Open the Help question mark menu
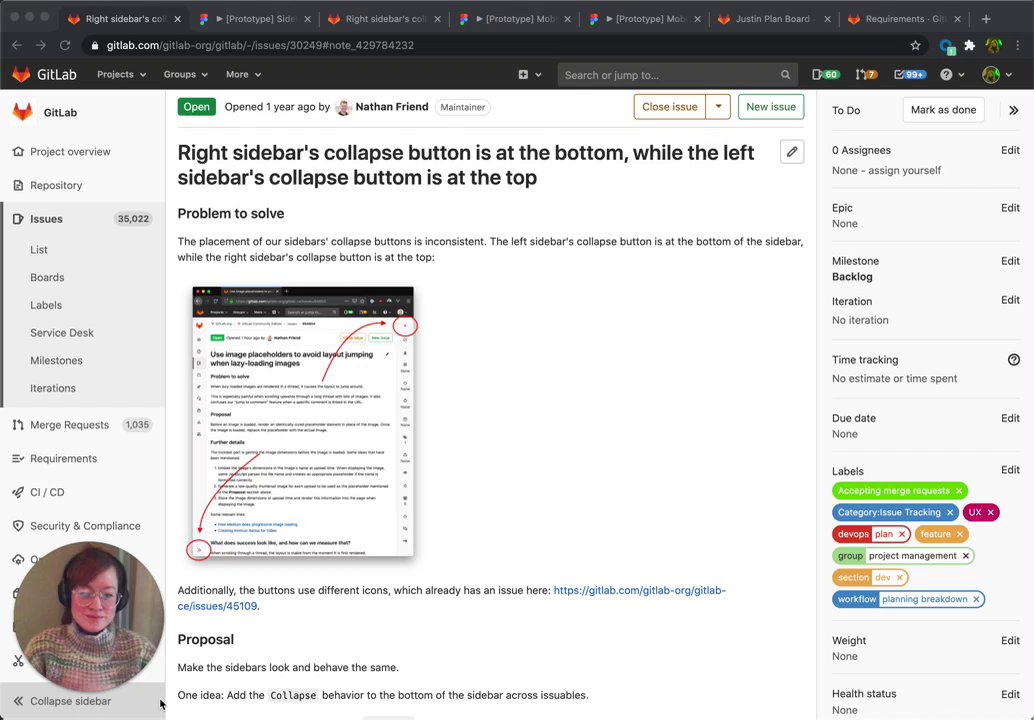 (952, 75)
